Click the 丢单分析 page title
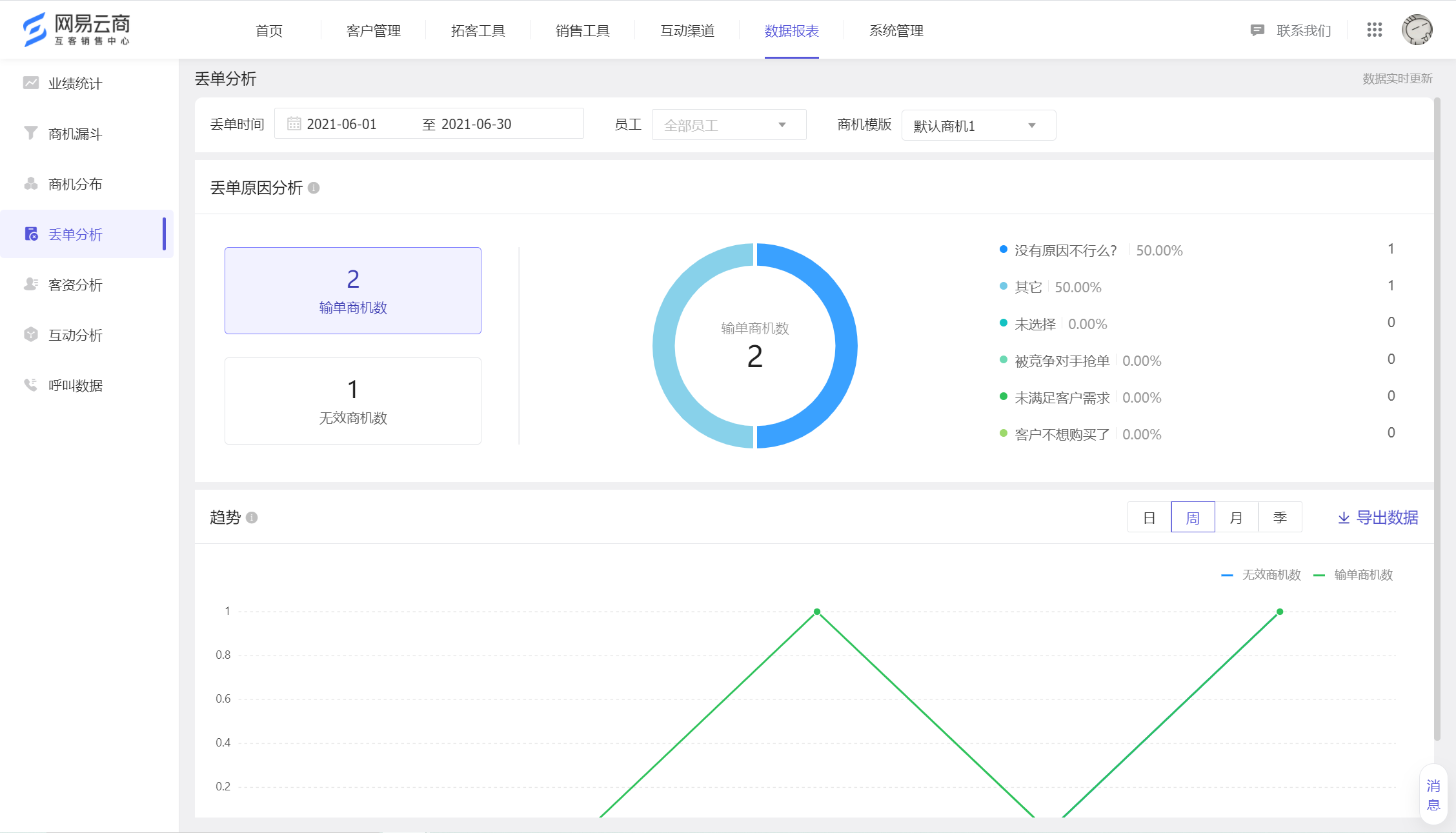Screen dimensions: 1456x833 click(226, 79)
